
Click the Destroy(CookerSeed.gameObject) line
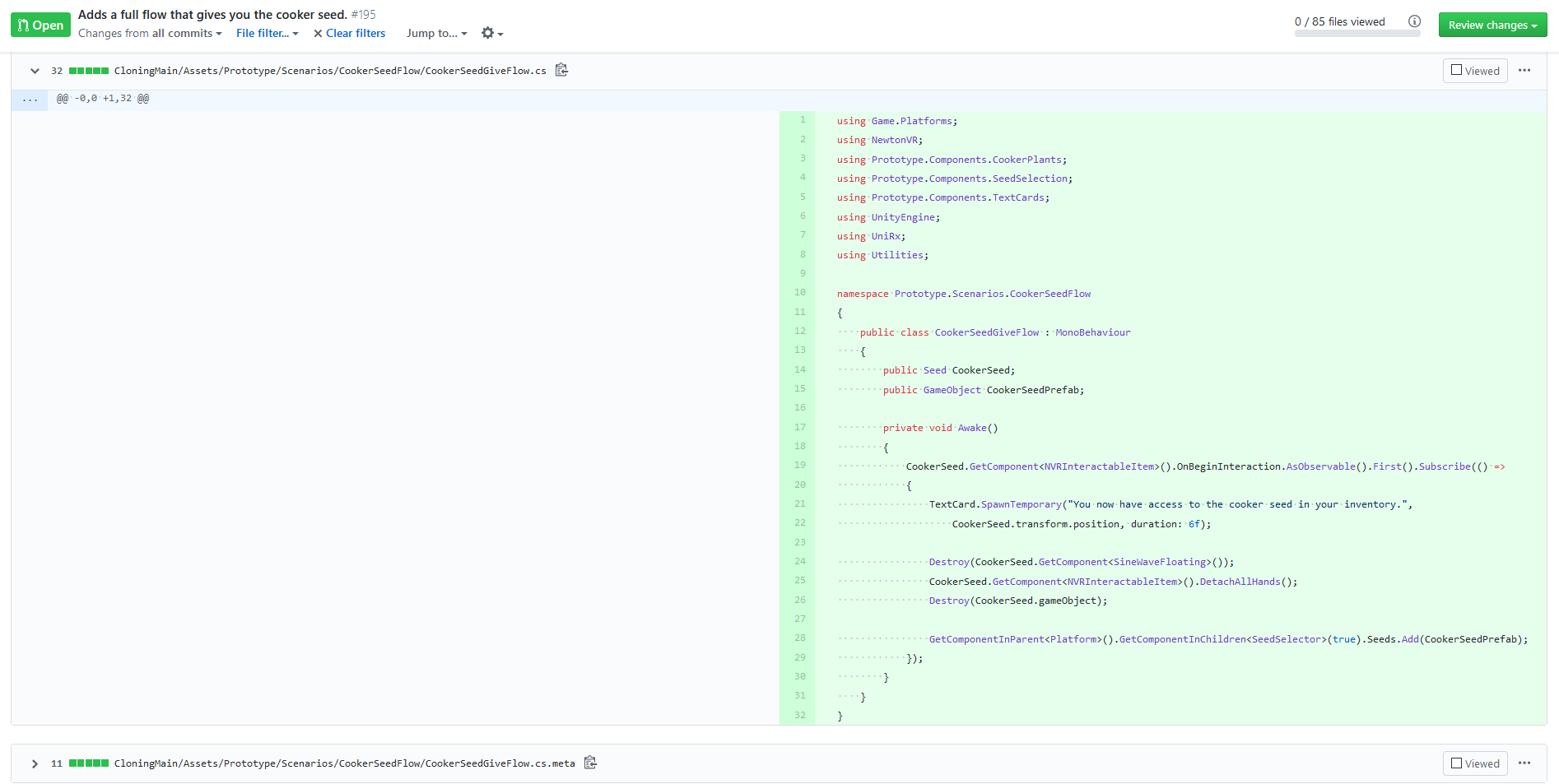click(x=1018, y=601)
